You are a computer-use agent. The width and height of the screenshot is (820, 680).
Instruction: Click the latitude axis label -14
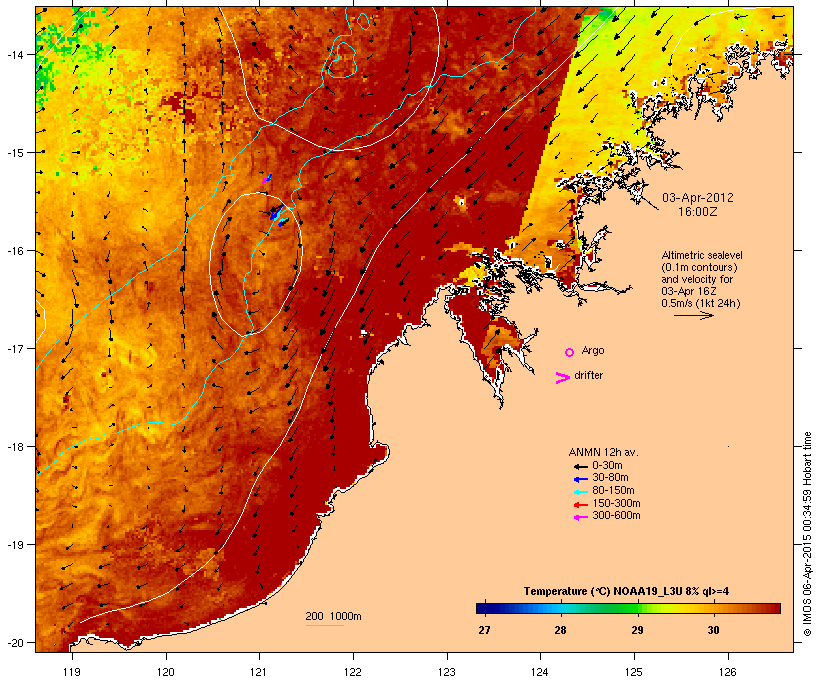click(14, 55)
